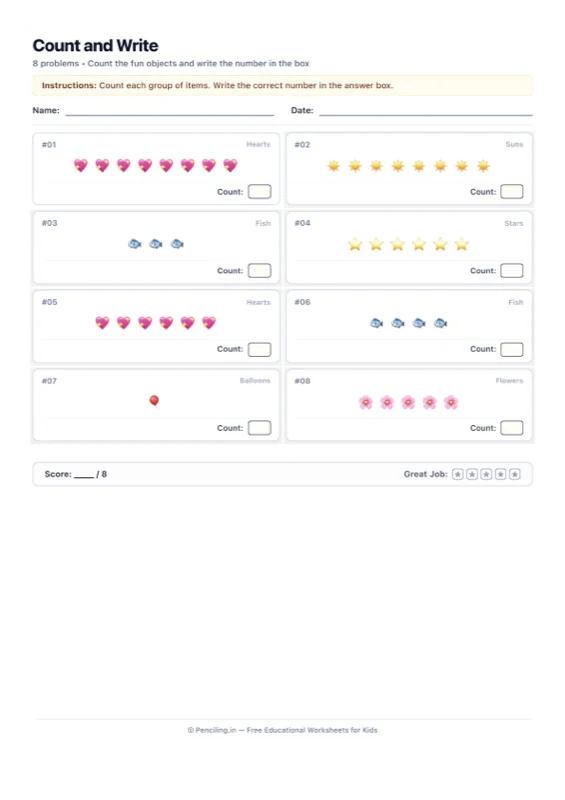Toggle the middle Great Job star box

pos(486,474)
